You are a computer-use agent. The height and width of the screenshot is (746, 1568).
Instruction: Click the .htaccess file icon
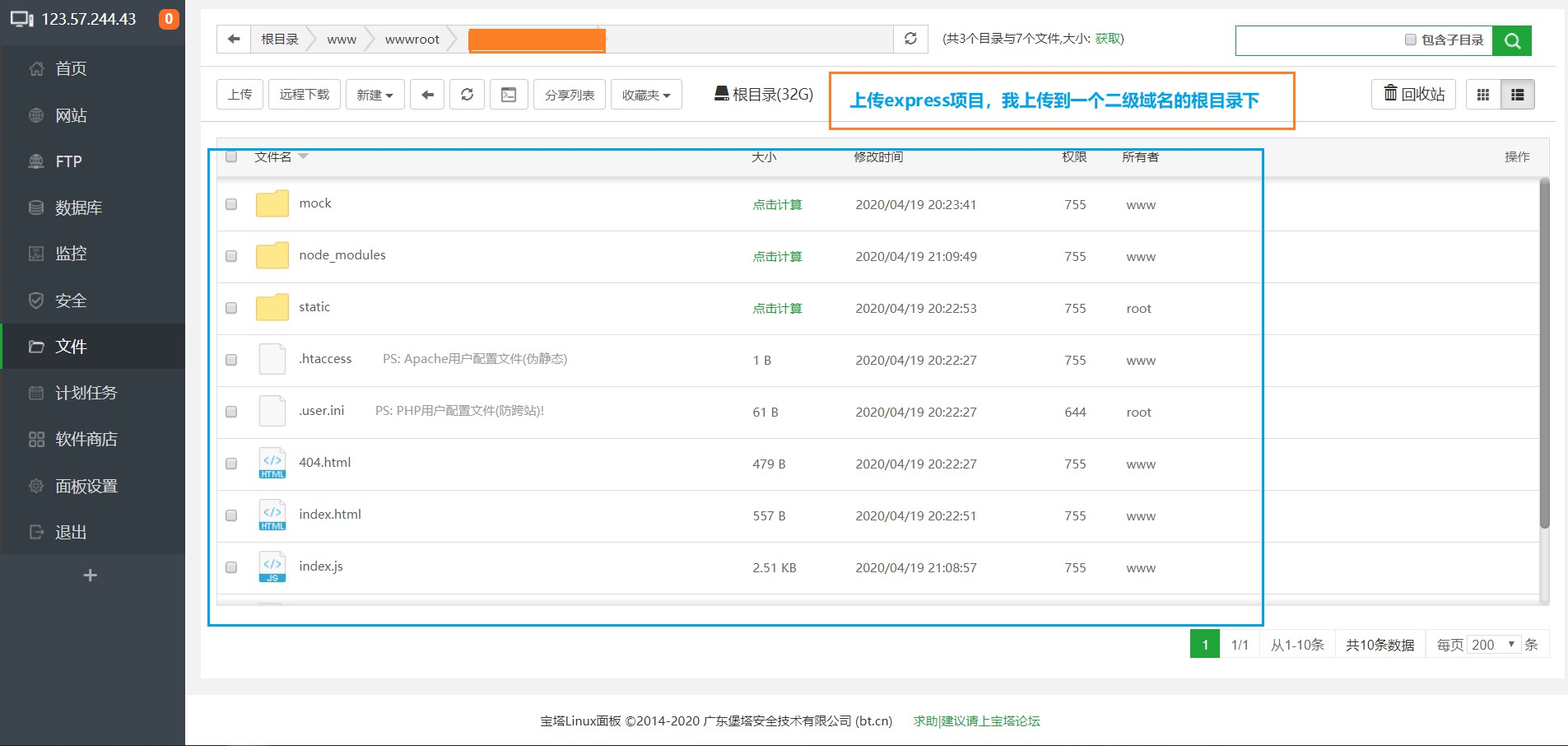coord(272,359)
